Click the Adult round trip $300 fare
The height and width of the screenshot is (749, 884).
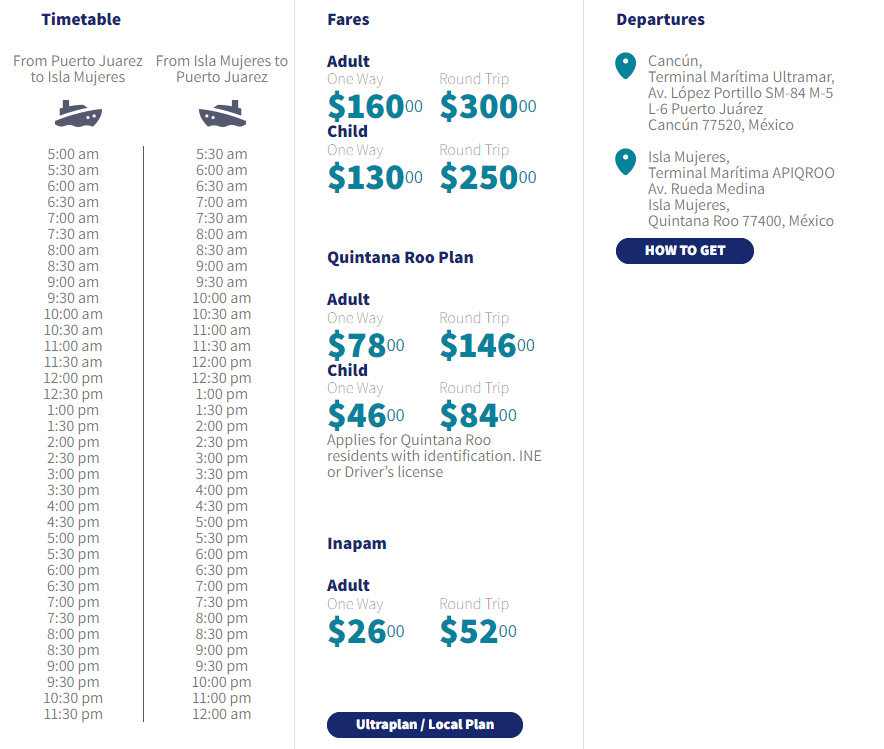click(x=488, y=106)
